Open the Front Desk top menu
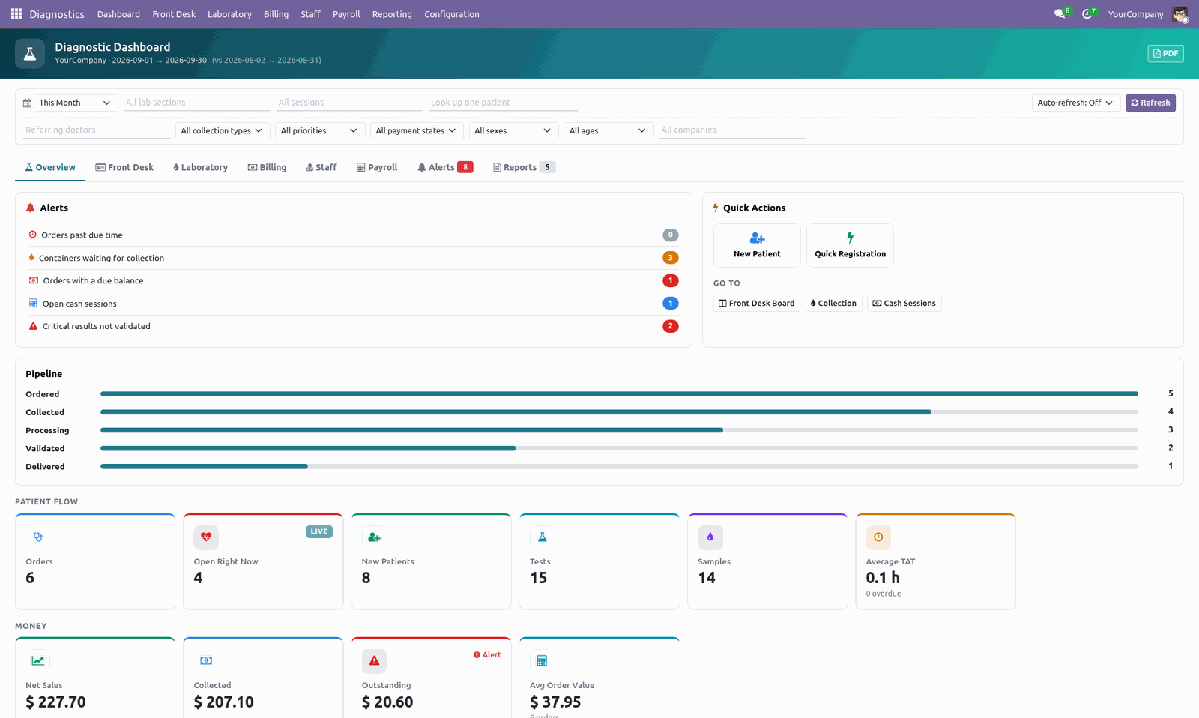 click(x=174, y=14)
